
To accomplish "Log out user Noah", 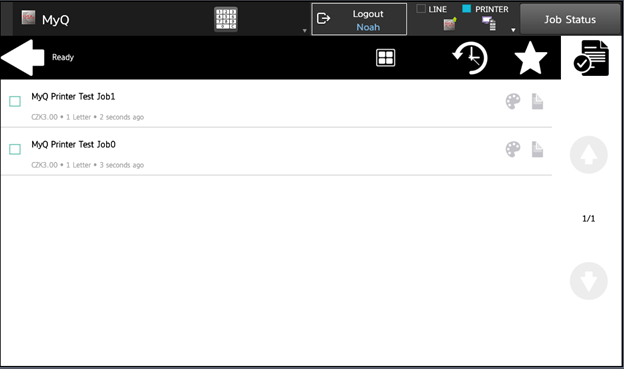I will coord(359,19).
